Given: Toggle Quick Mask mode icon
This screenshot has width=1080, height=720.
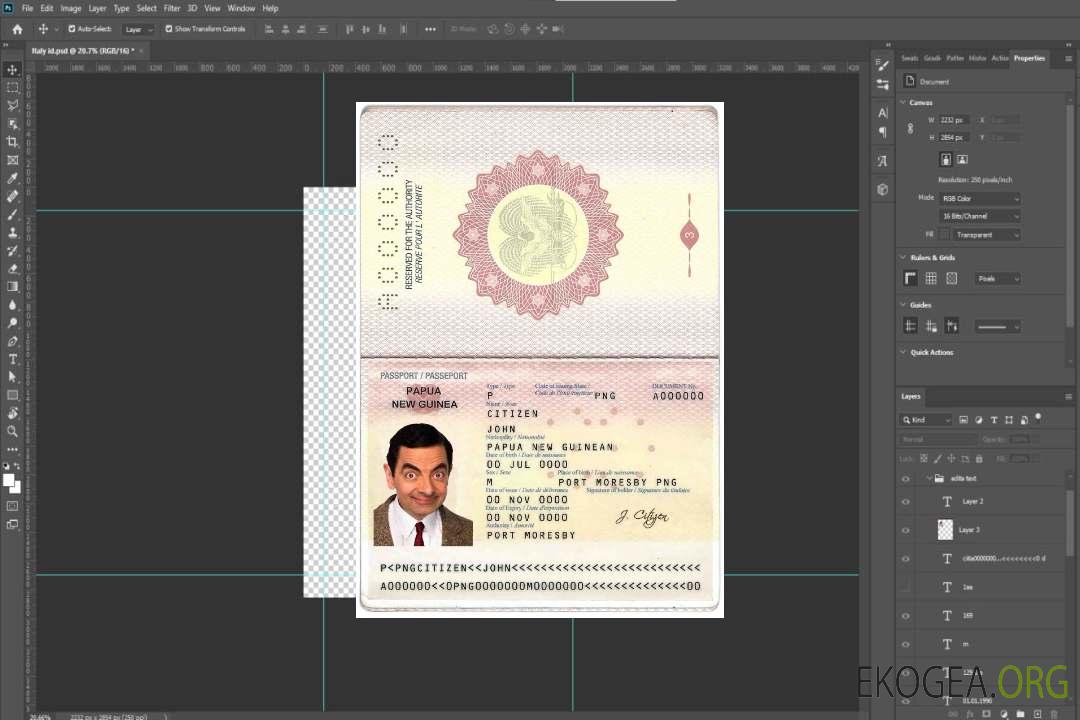Looking at the screenshot, I should [12, 506].
